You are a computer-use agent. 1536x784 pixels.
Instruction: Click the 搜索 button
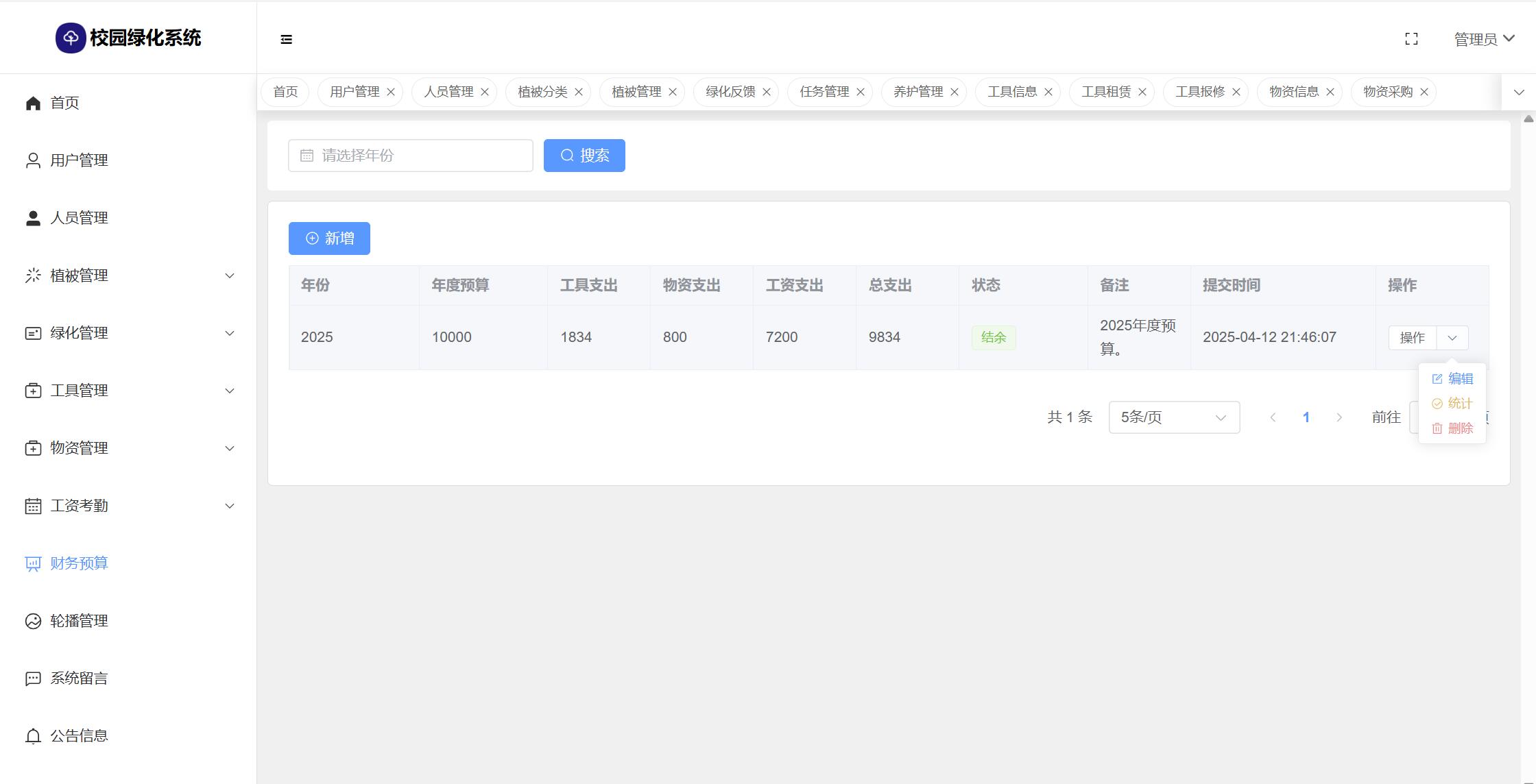[584, 156]
